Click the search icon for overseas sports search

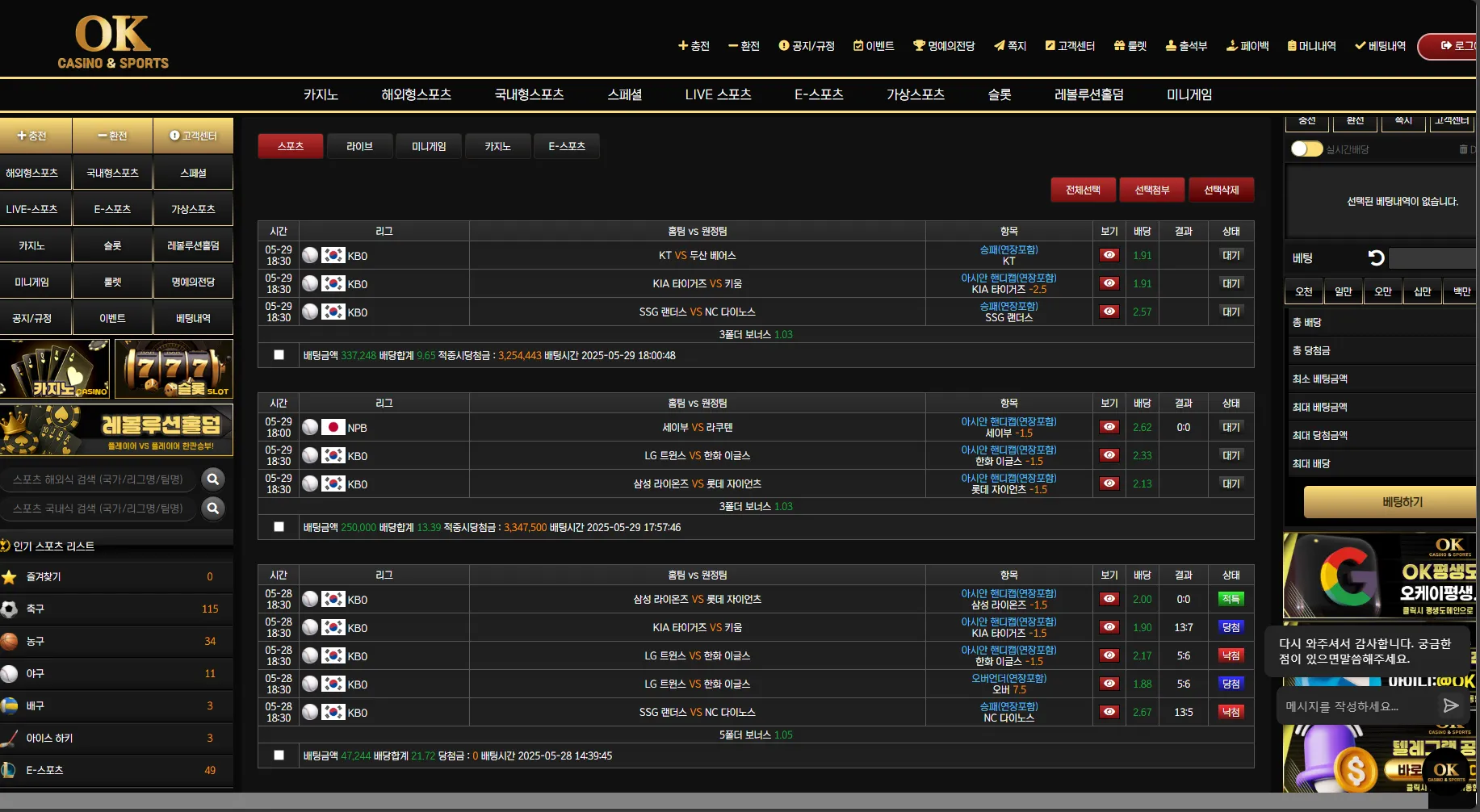tap(213, 479)
